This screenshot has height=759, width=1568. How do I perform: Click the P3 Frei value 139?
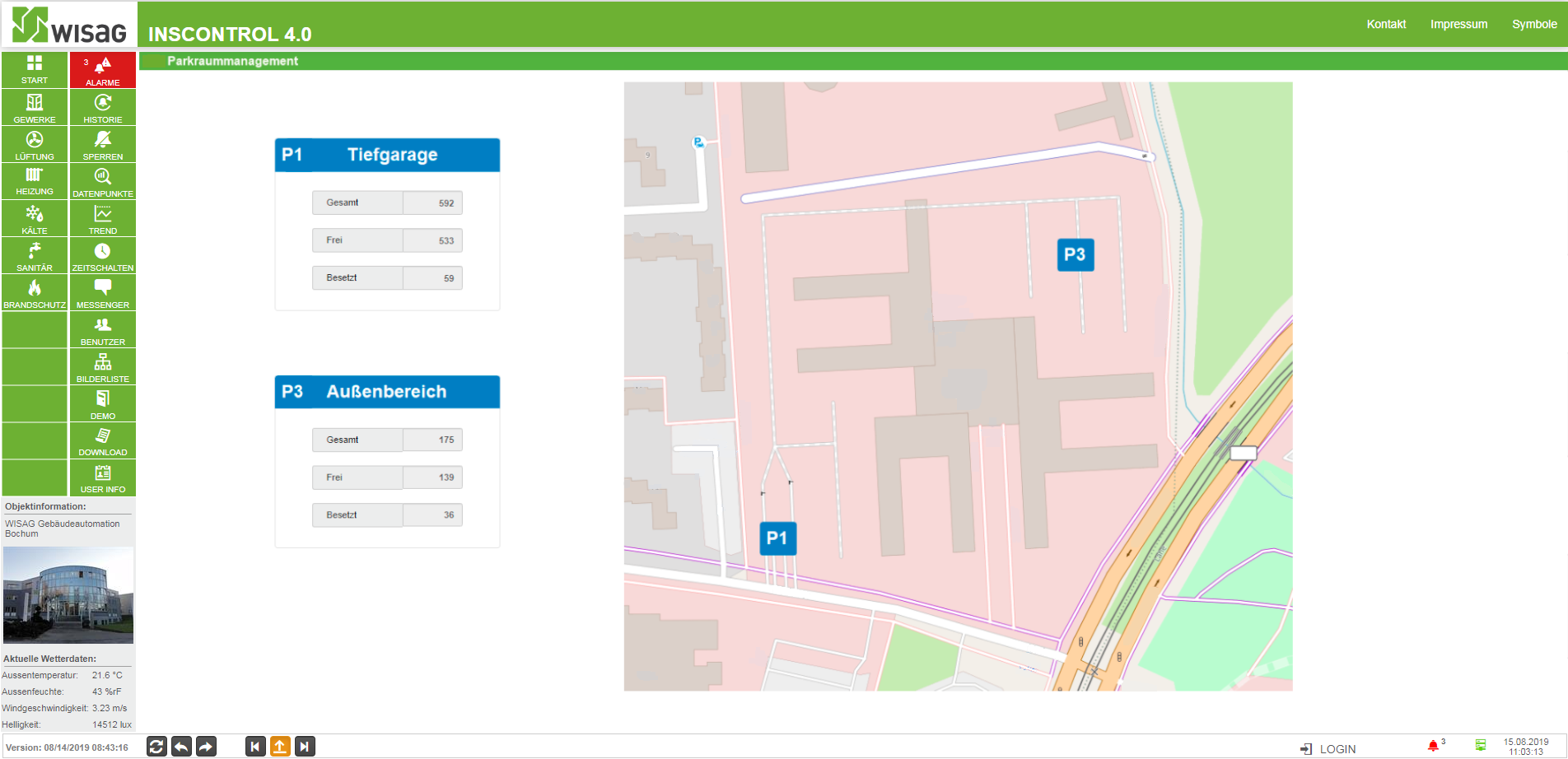coord(432,477)
